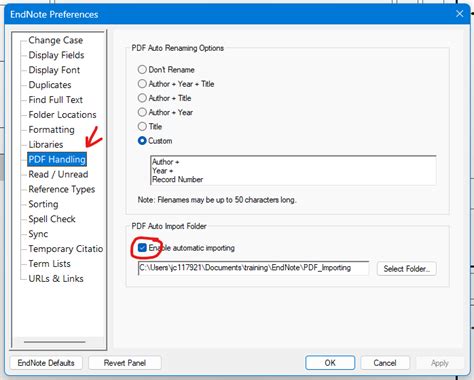The width and height of the screenshot is (474, 380).
Task: Open URLs & Links preferences
Action: (x=56, y=279)
